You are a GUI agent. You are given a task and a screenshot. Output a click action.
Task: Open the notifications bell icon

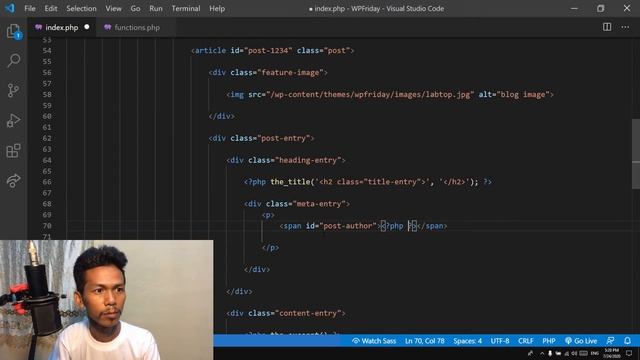(x=627, y=341)
